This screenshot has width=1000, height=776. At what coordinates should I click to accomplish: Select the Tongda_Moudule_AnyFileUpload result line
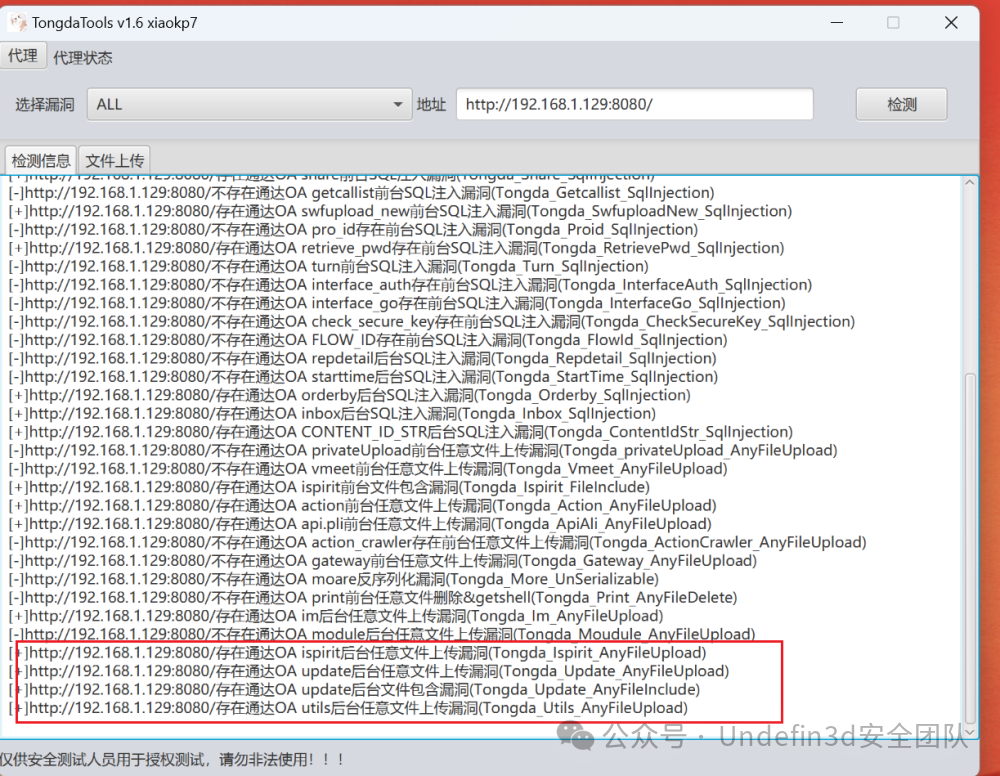(x=382, y=634)
